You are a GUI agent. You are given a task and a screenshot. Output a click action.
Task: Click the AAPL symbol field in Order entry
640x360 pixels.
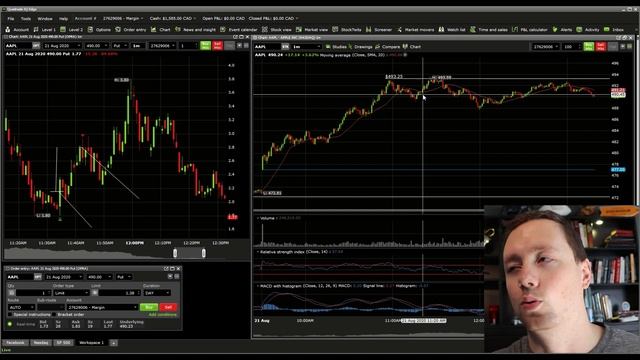20,277
